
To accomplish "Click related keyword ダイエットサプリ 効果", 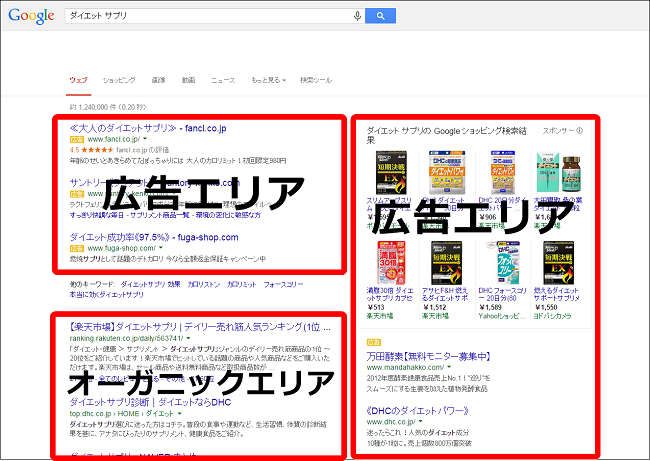I will point(150,284).
